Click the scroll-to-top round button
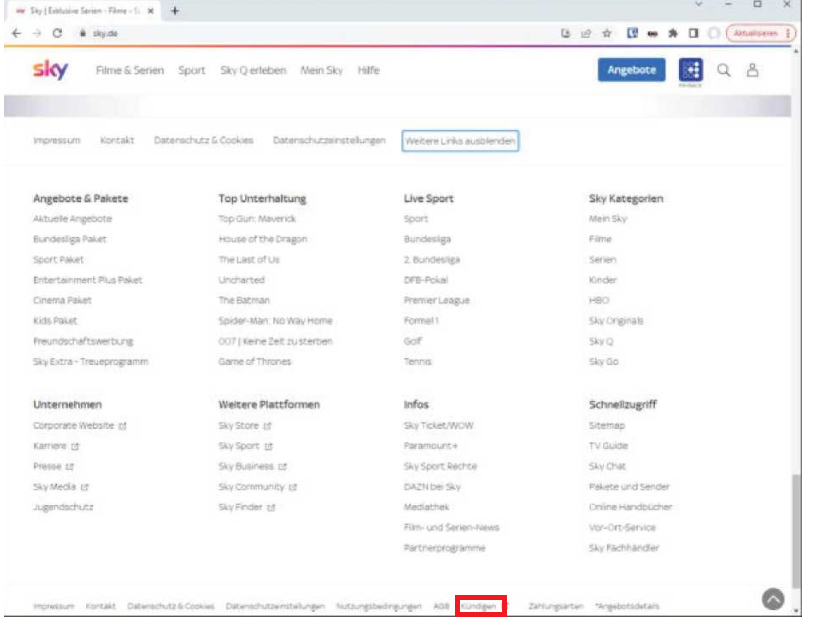This screenshot has height=624, width=813. (773, 599)
